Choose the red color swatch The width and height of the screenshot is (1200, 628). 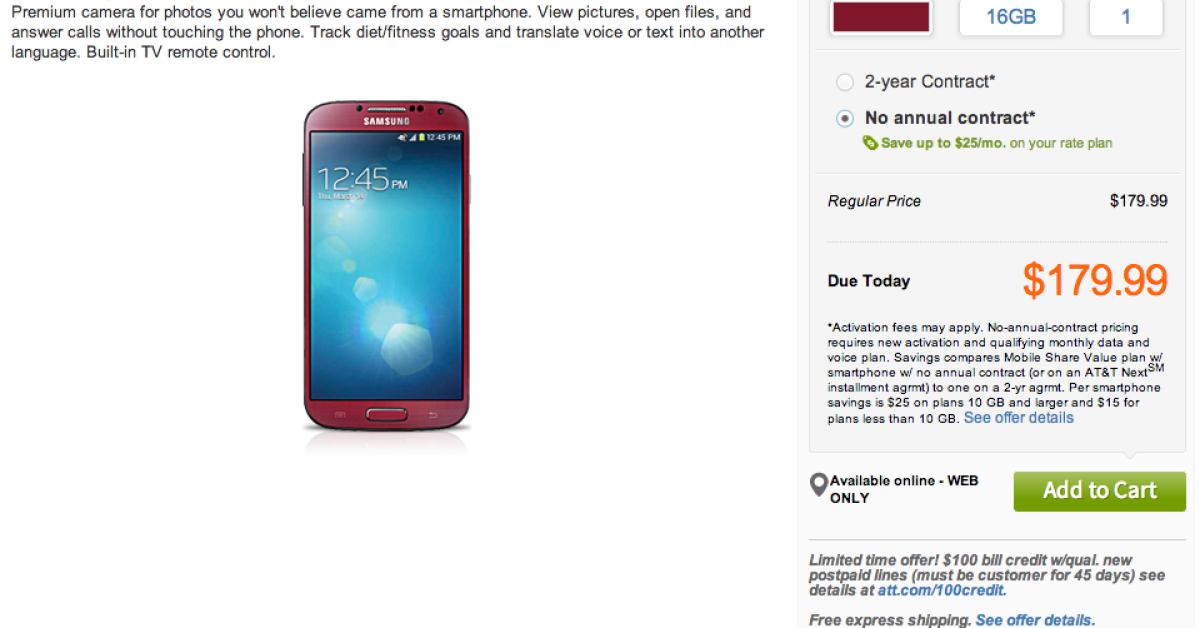(881, 17)
